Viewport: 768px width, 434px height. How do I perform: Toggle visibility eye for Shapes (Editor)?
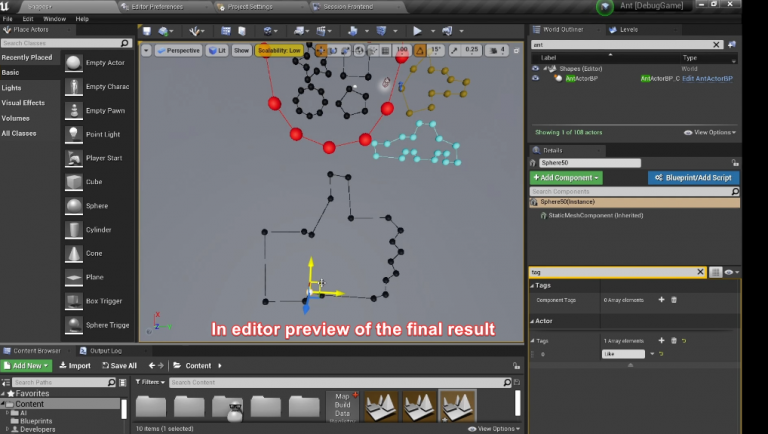[x=535, y=69]
